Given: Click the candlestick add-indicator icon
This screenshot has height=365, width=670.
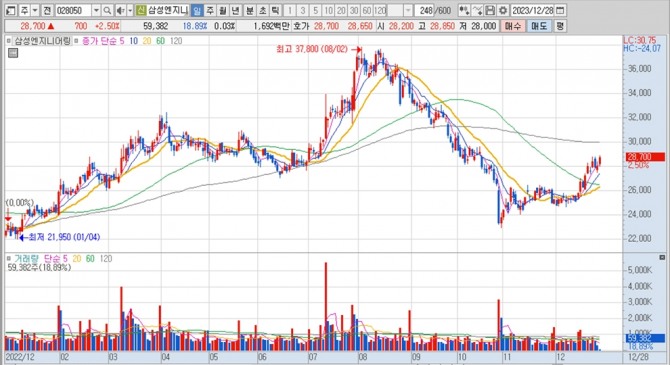Looking at the screenshot, I should pyautogui.click(x=464, y=10).
